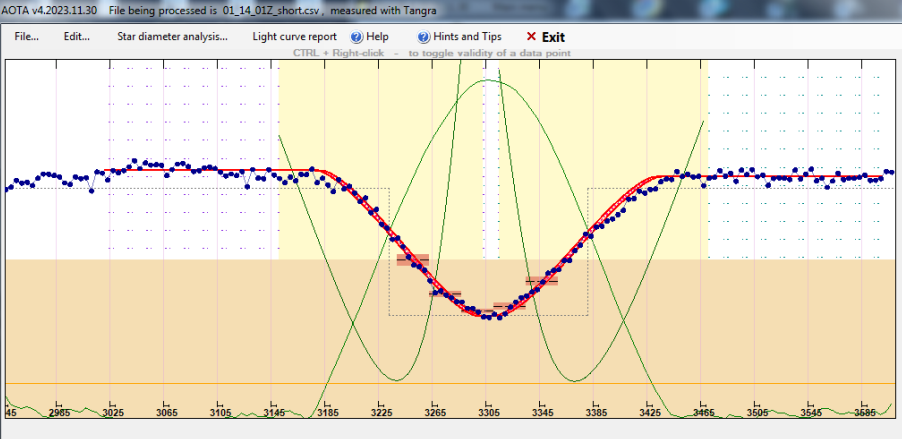Open the Light curve report
The image size is (902, 439).
click(294, 37)
